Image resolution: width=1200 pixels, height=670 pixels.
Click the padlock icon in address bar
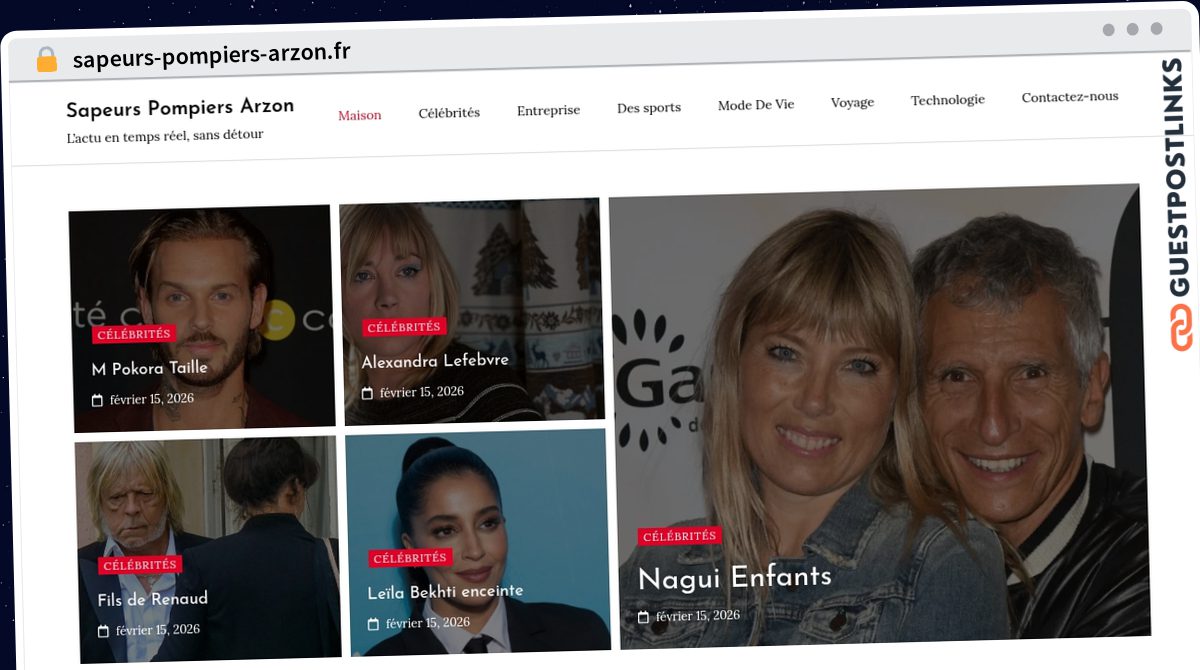(x=46, y=59)
